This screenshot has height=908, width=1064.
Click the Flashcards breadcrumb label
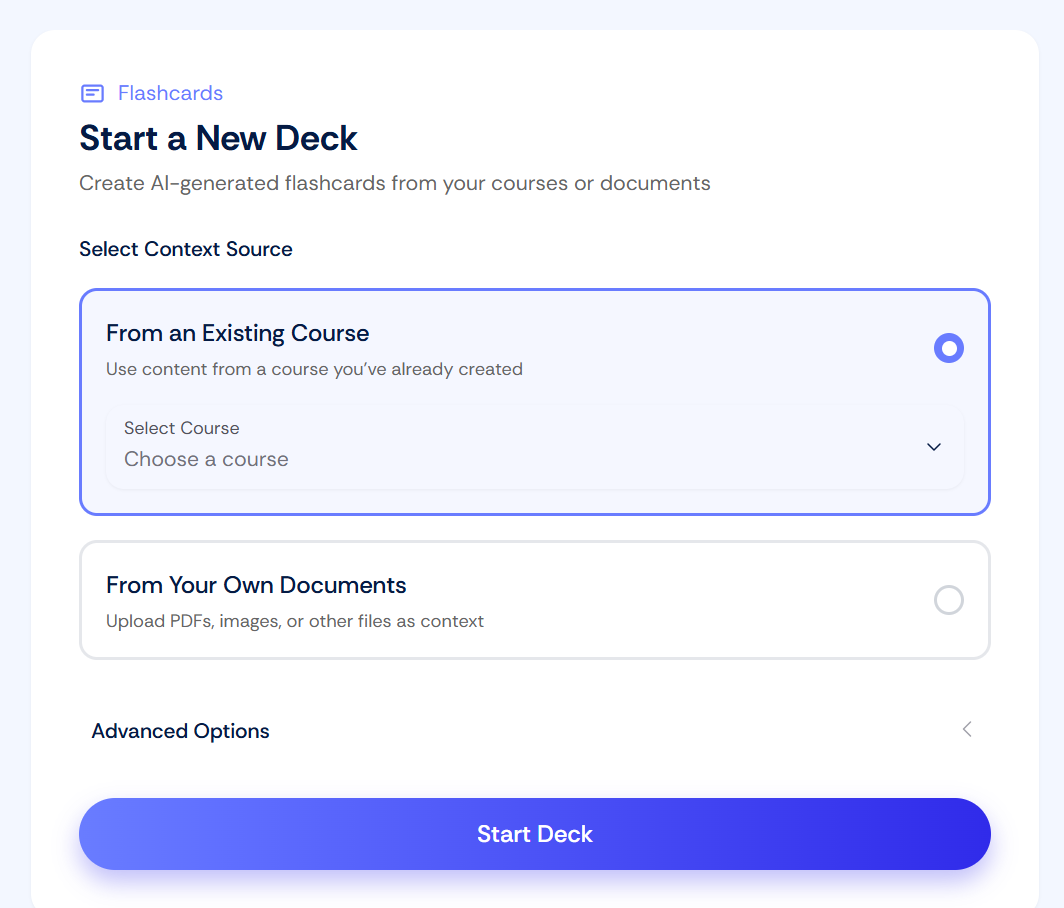click(170, 93)
